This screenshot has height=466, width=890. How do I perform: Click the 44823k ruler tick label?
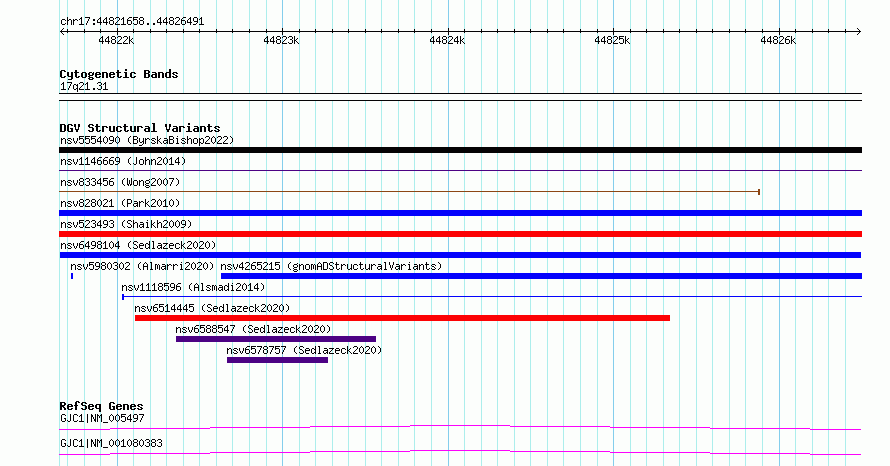point(282,40)
